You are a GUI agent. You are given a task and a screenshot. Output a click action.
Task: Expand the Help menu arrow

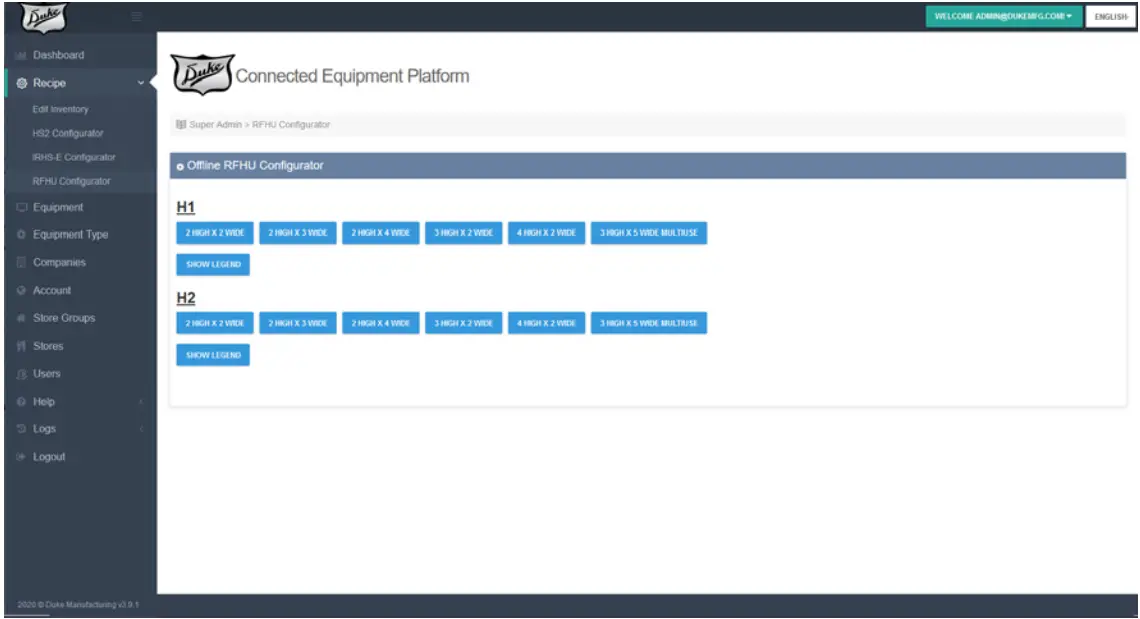[141, 402]
